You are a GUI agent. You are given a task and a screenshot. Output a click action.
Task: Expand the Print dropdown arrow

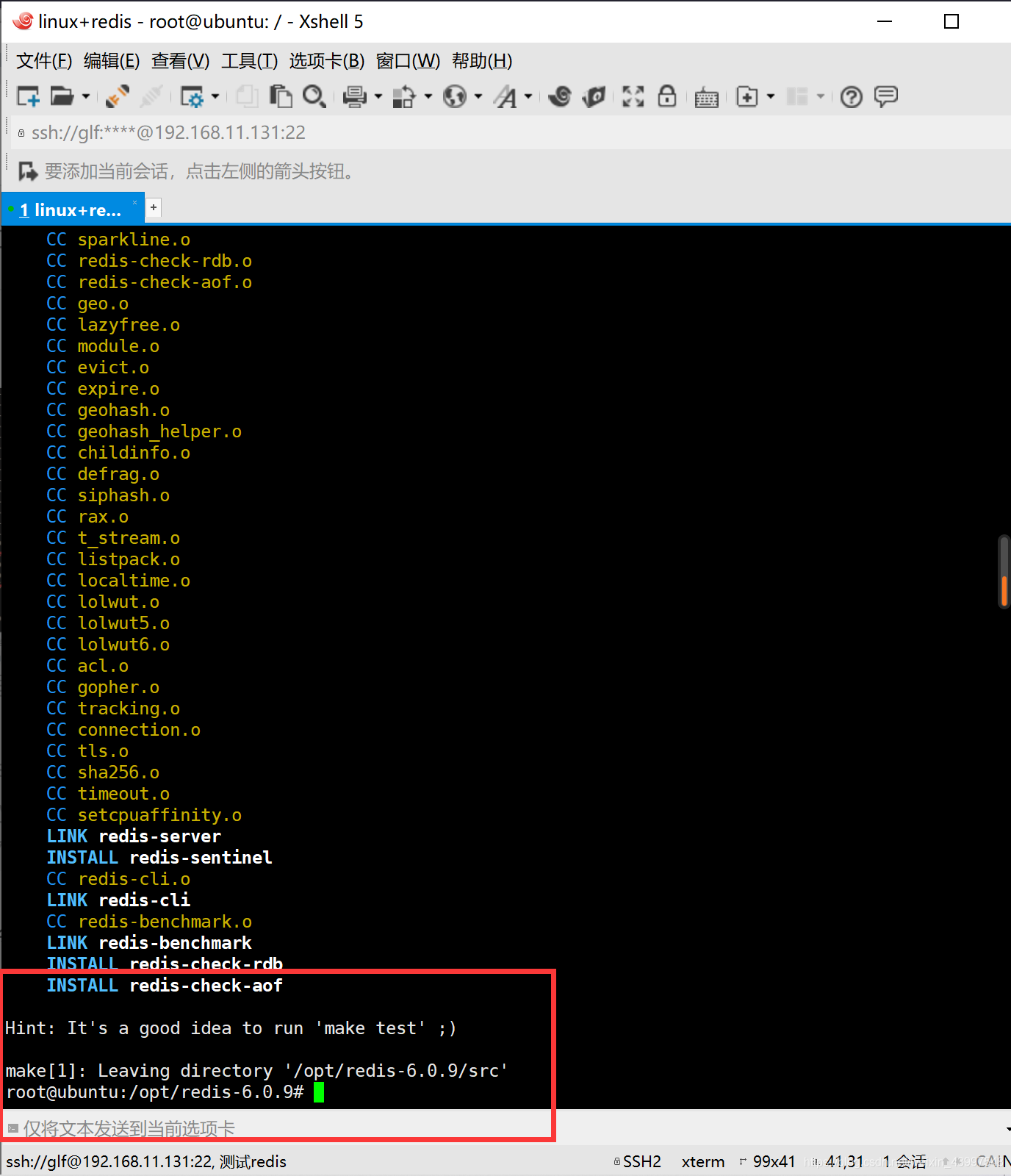[378, 96]
